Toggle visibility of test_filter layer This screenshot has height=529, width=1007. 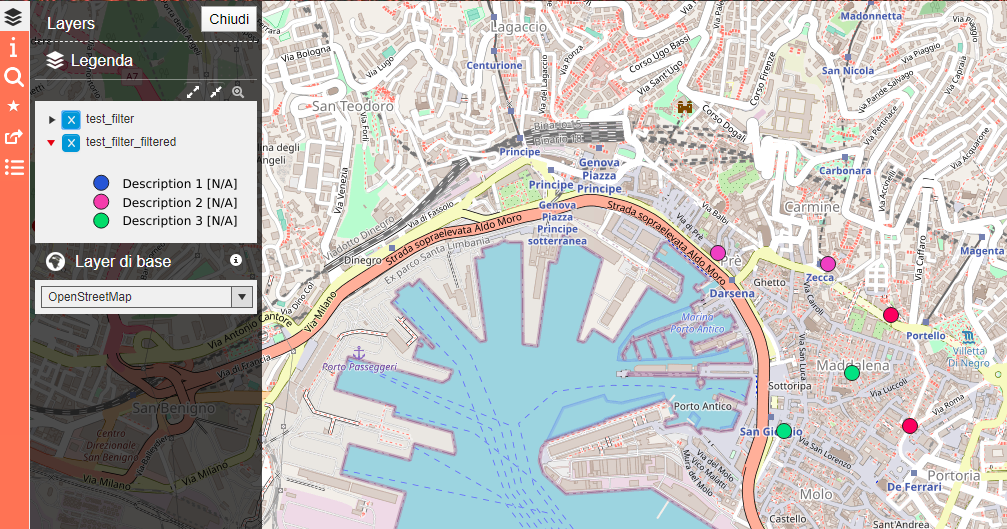(x=71, y=119)
